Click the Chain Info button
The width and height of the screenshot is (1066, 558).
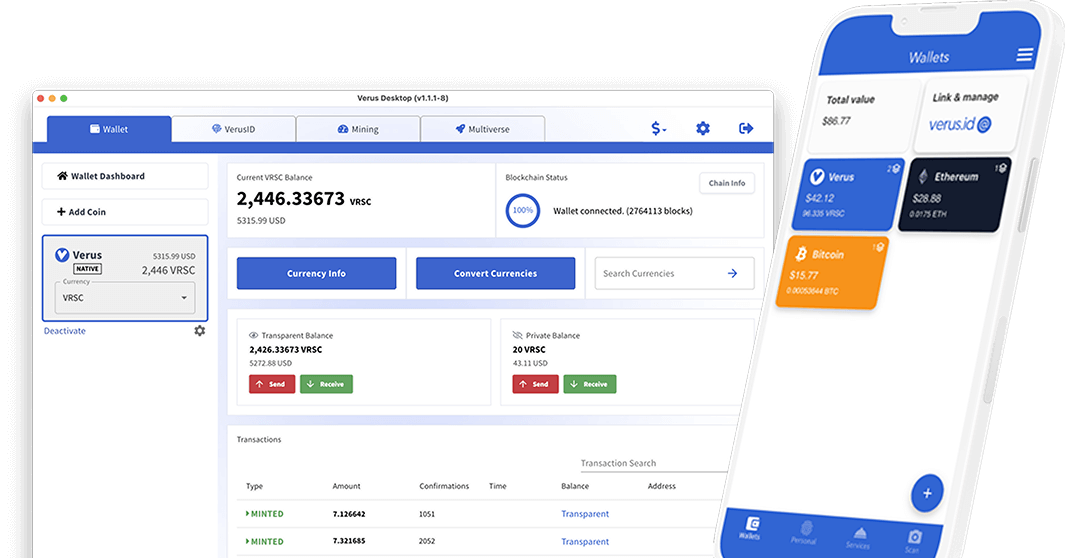(x=727, y=183)
